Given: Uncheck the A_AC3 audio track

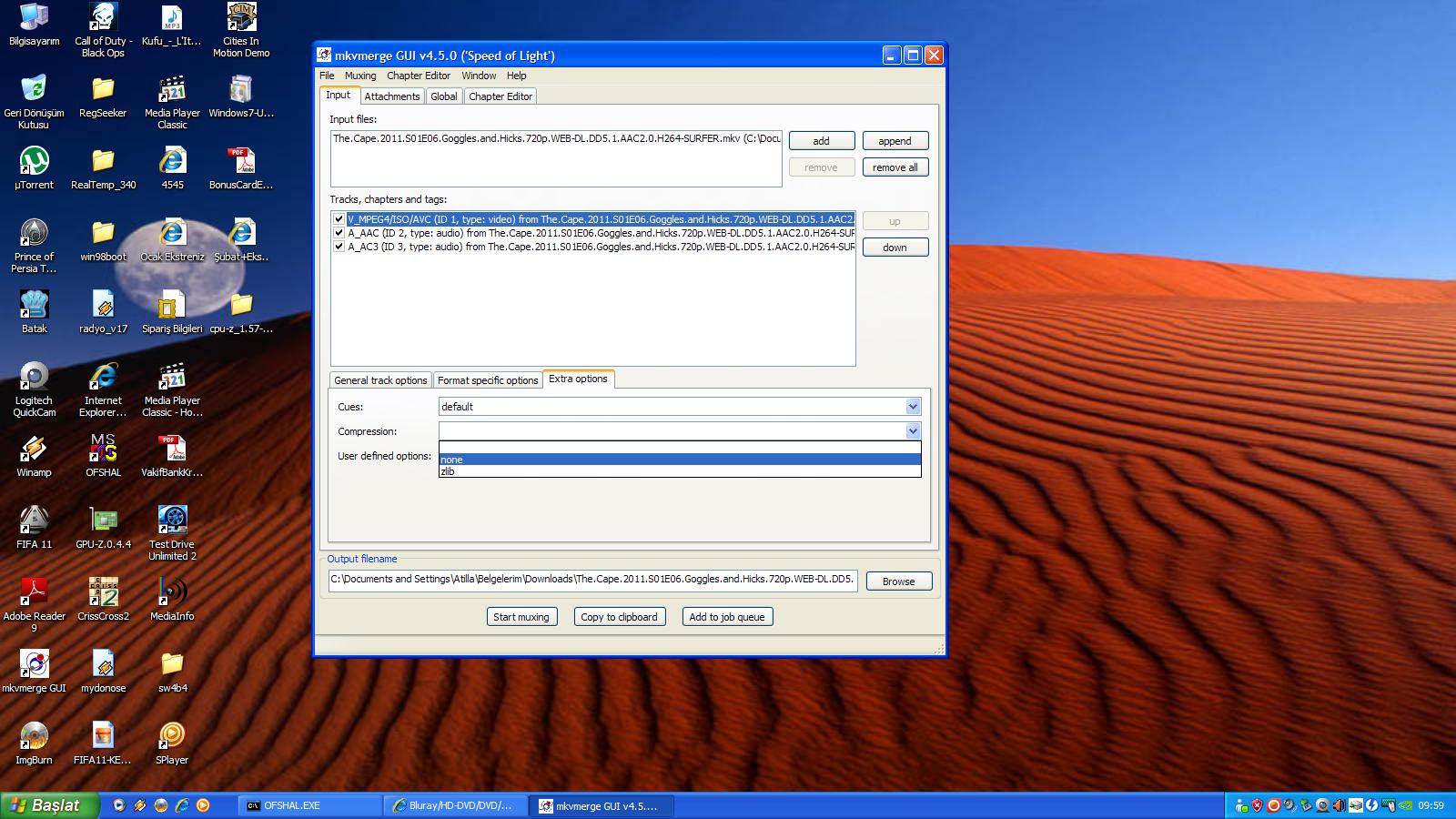Looking at the screenshot, I should 339,247.
